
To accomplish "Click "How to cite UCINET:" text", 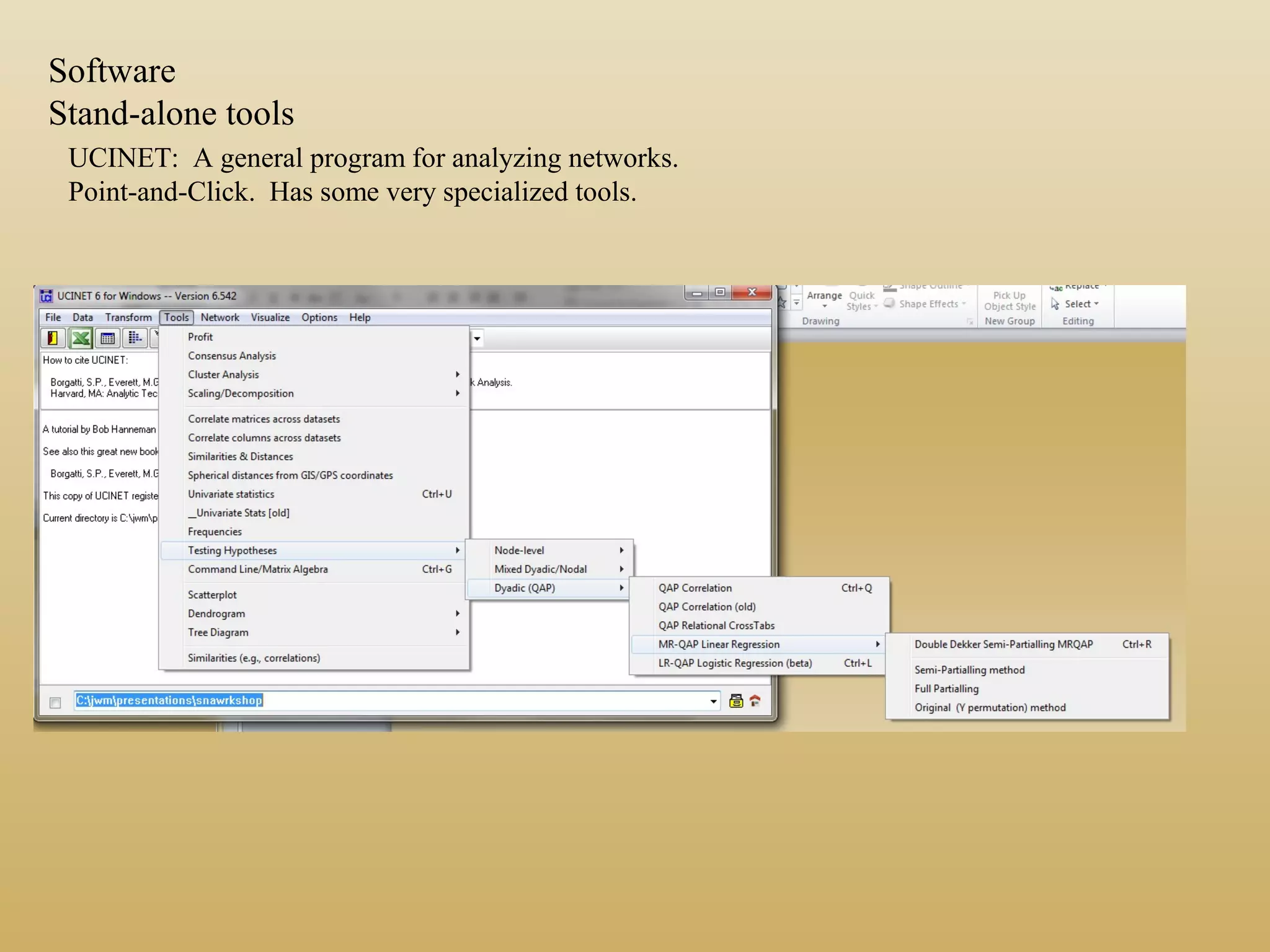I will coord(86,360).
